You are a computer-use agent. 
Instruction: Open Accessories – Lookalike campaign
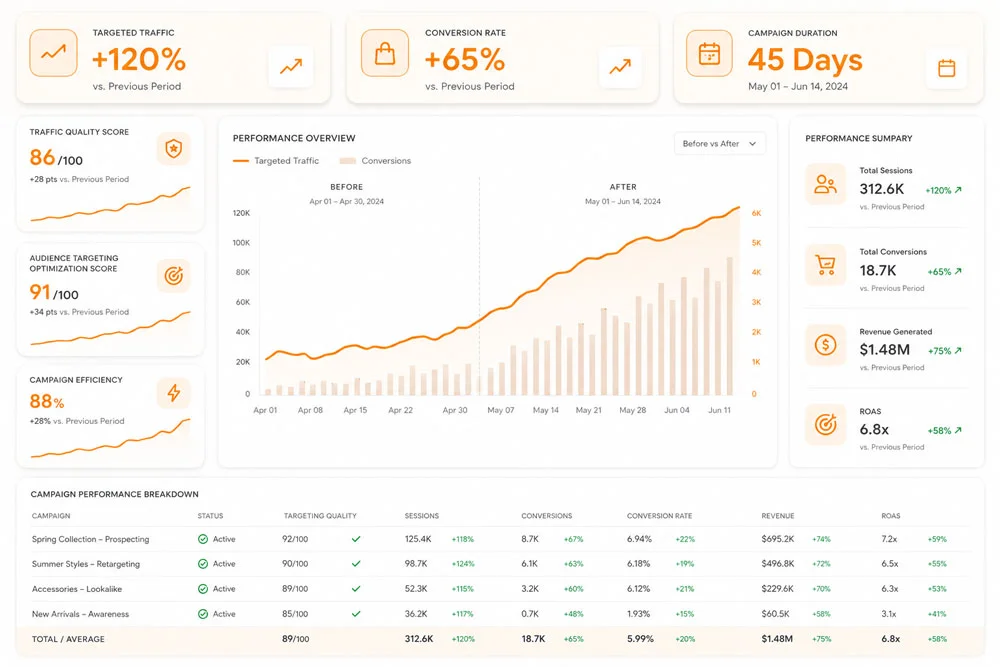point(77,589)
